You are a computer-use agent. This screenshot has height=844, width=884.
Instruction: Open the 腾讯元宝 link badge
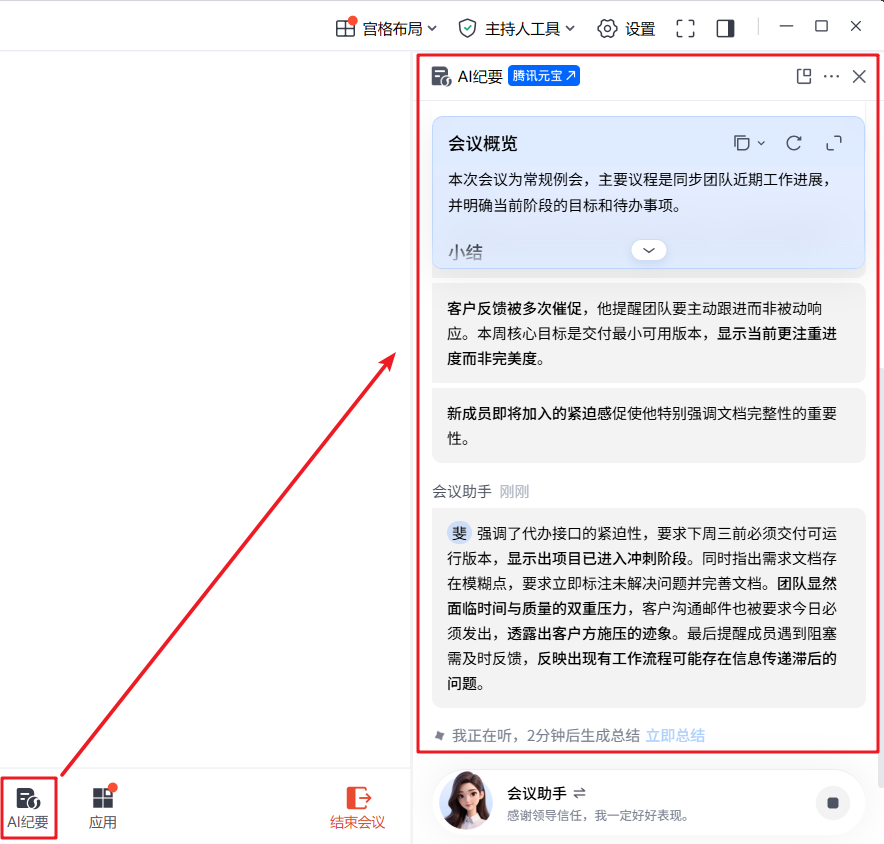(x=543, y=76)
